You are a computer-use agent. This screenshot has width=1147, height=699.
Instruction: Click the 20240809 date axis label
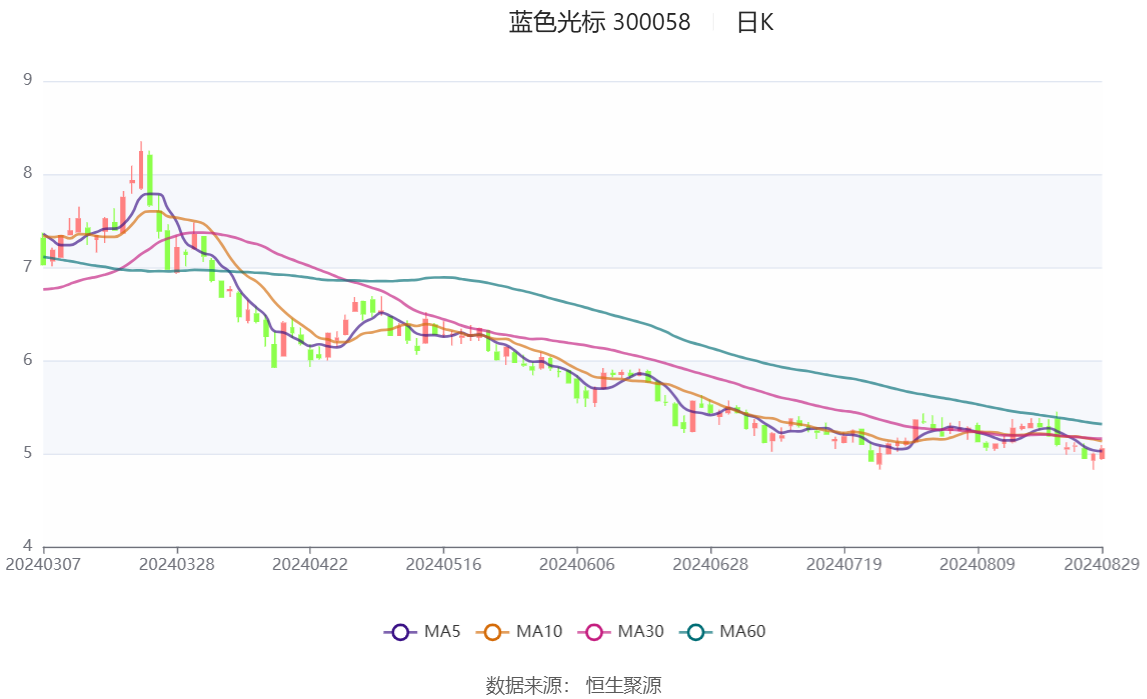977,564
